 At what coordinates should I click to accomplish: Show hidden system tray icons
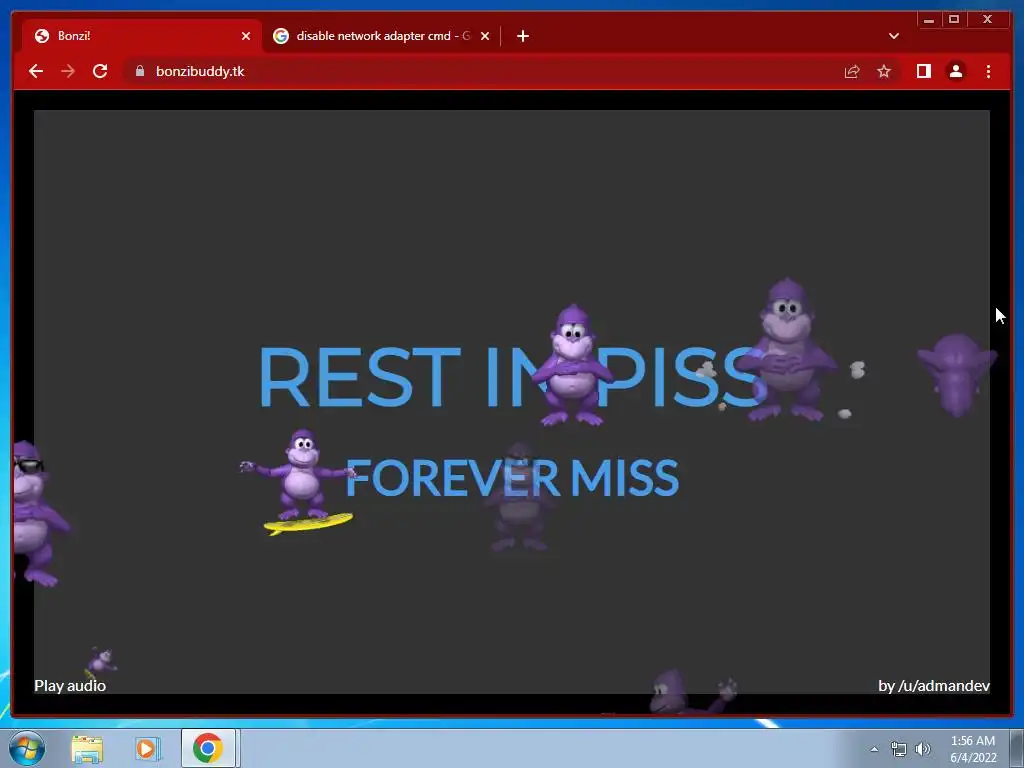874,749
